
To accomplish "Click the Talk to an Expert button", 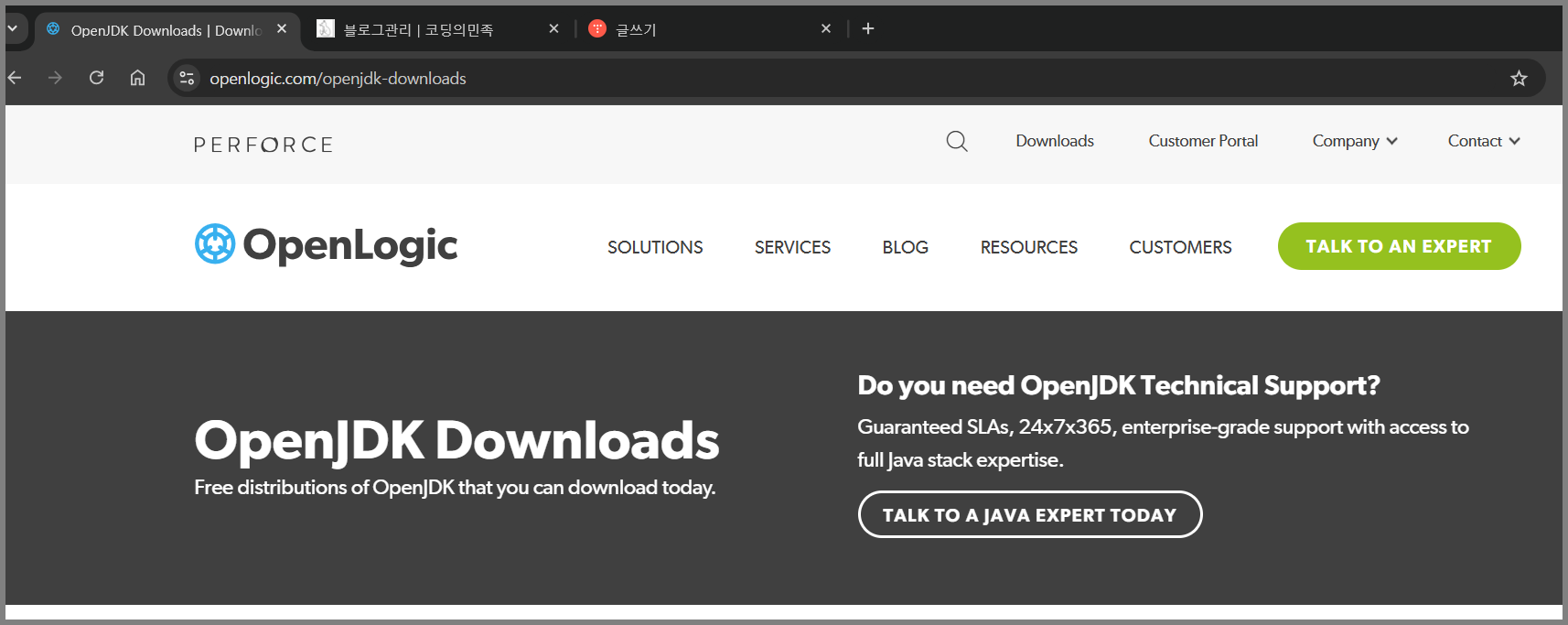I will point(1399,246).
